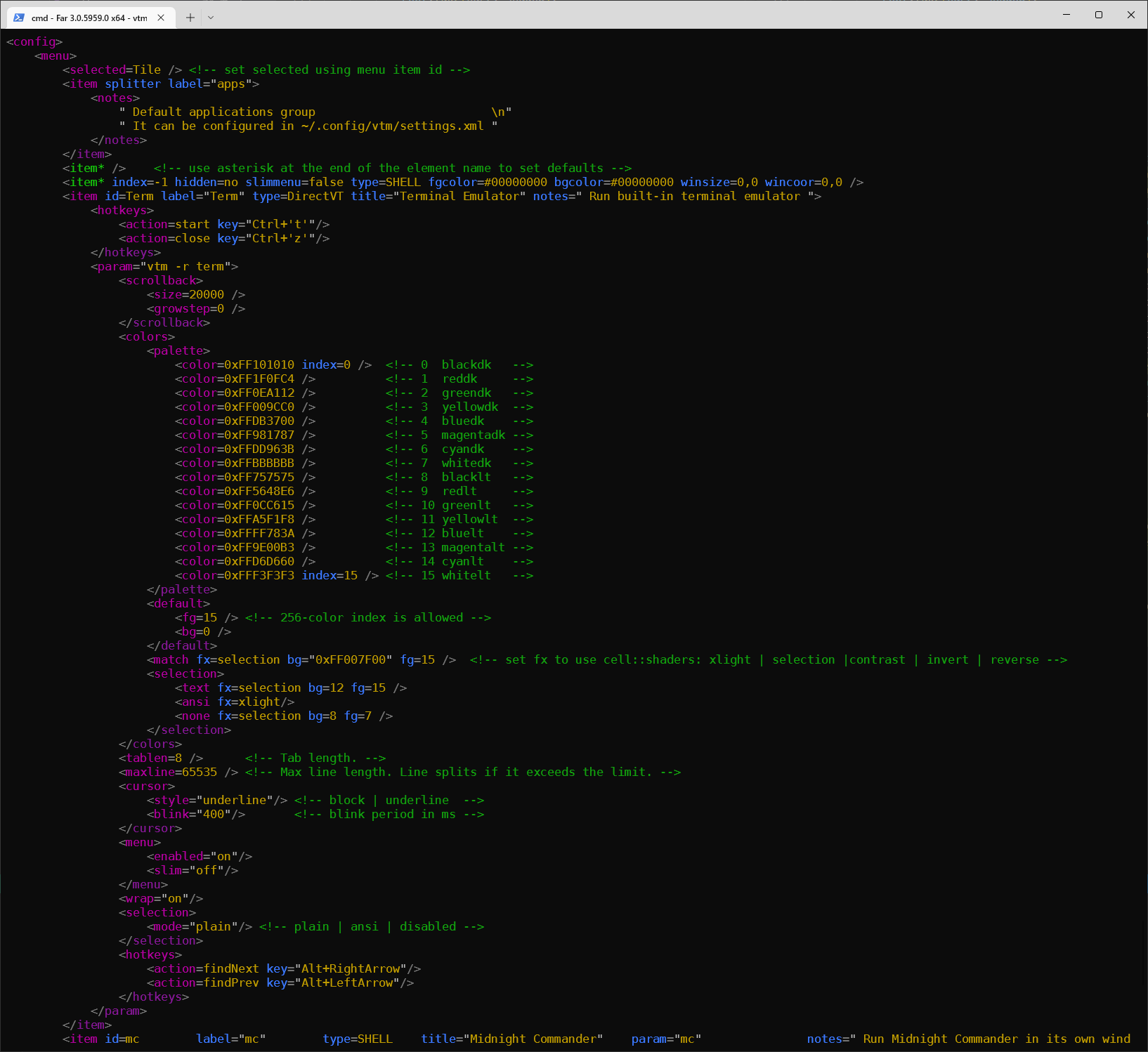Click the winsize=0,0 attribute
1148x1052 pixels.
point(719,183)
